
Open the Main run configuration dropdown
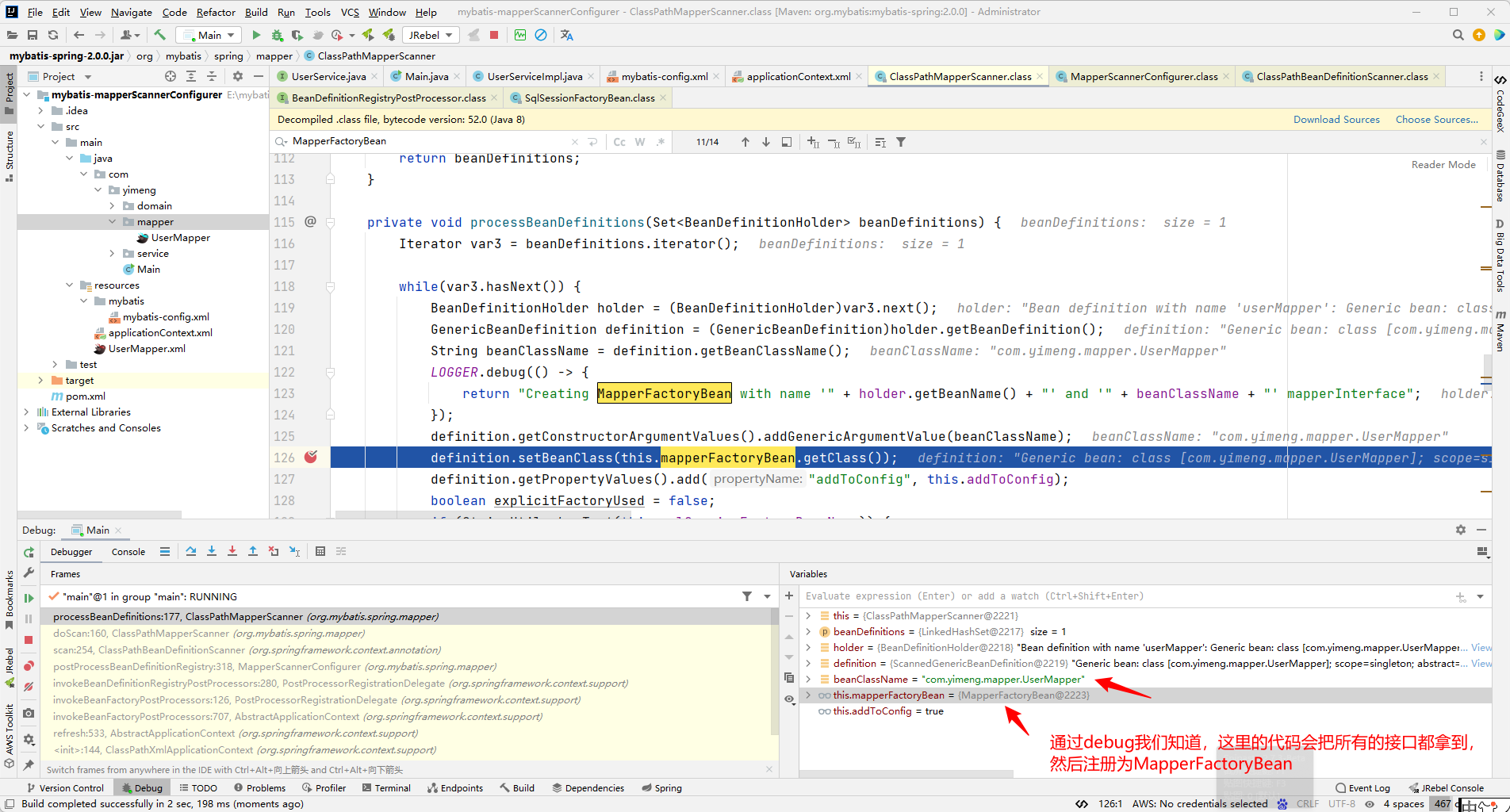coord(209,35)
